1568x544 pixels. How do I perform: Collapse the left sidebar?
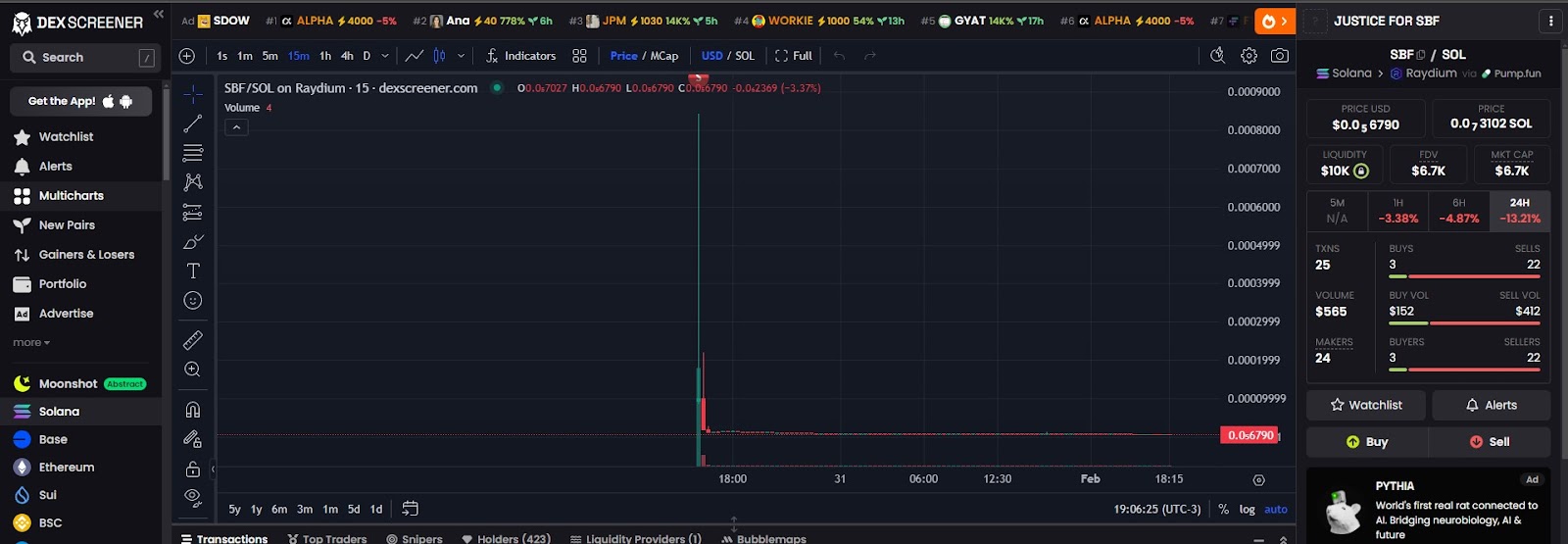click(x=159, y=14)
